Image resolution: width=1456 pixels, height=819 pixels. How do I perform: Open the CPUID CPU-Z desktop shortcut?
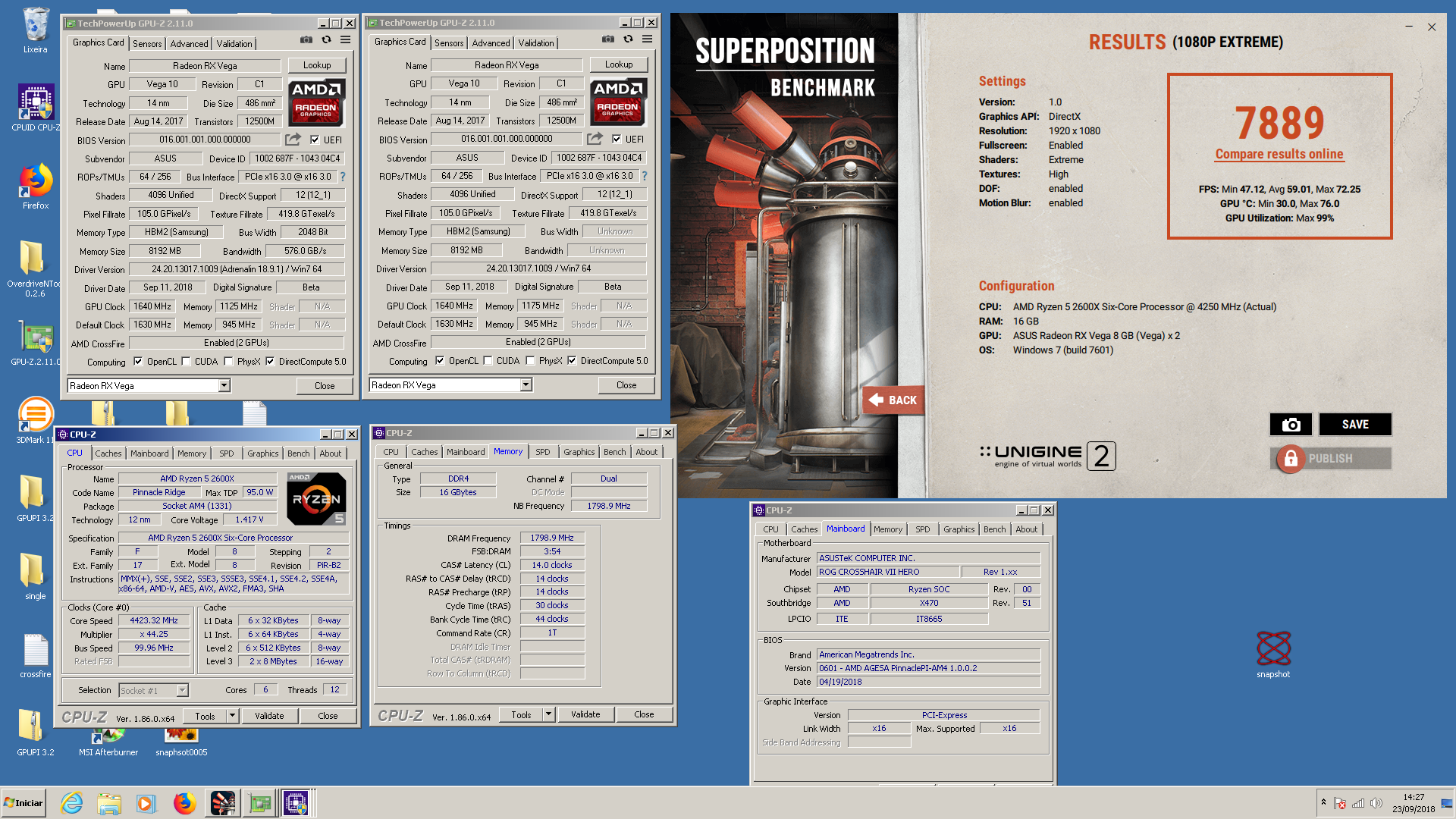click(x=36, y=108)
